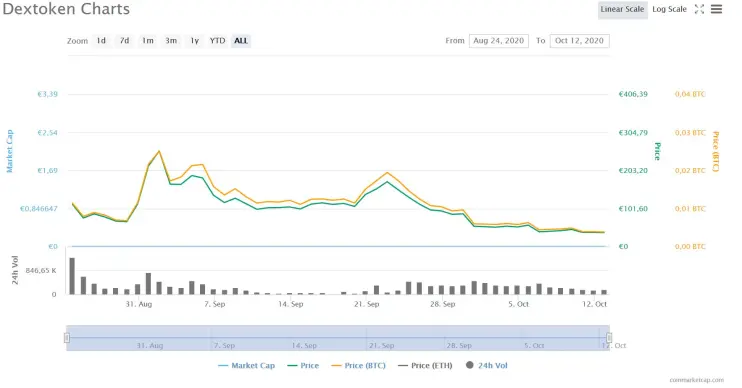Click the 0,02 BTC axis label
Viewport: 742px width, 388px height.
[690, 171]
